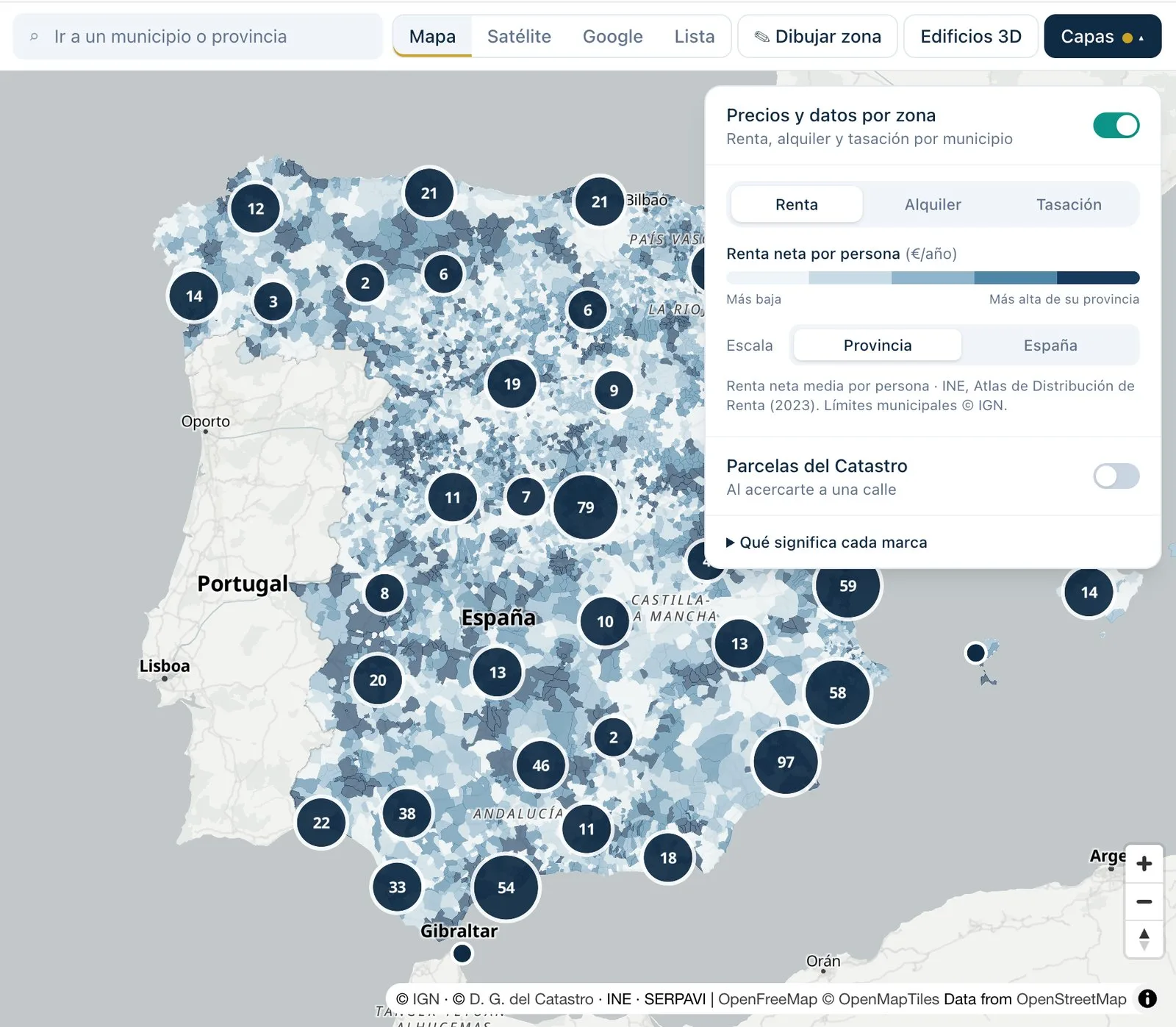1176x1027 pixels.
Task: Enable the Parcelas del Catastro toggle
Action: 1116,476
